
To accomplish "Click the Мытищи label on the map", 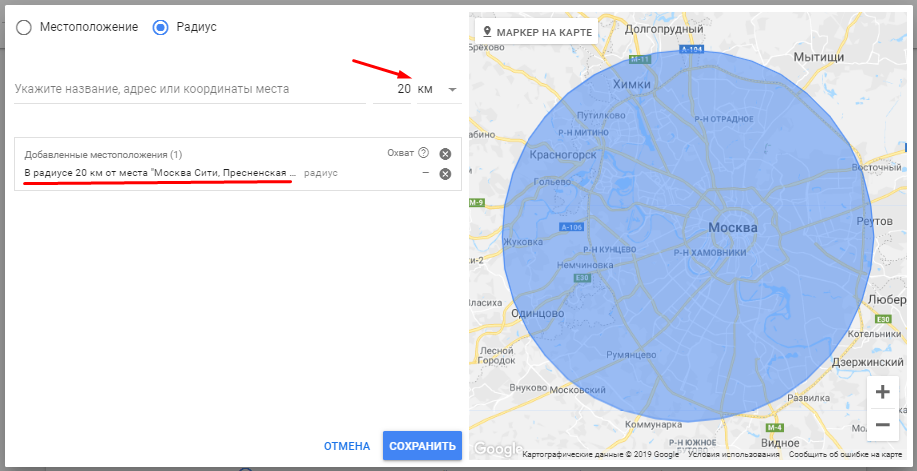I will pyautogui.click(x=819, y=57).
